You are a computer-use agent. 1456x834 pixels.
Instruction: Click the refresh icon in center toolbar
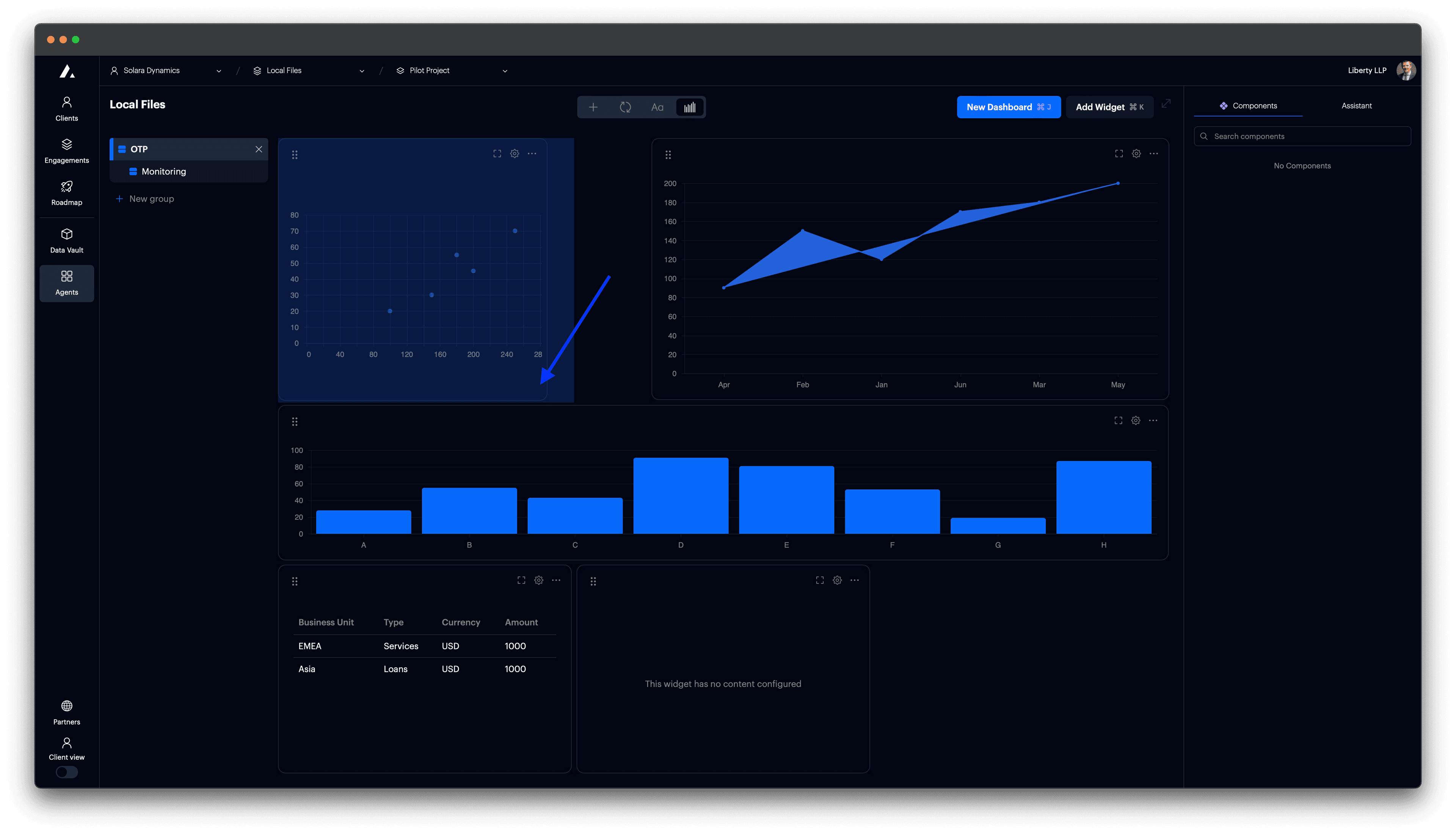click(625, 107)
